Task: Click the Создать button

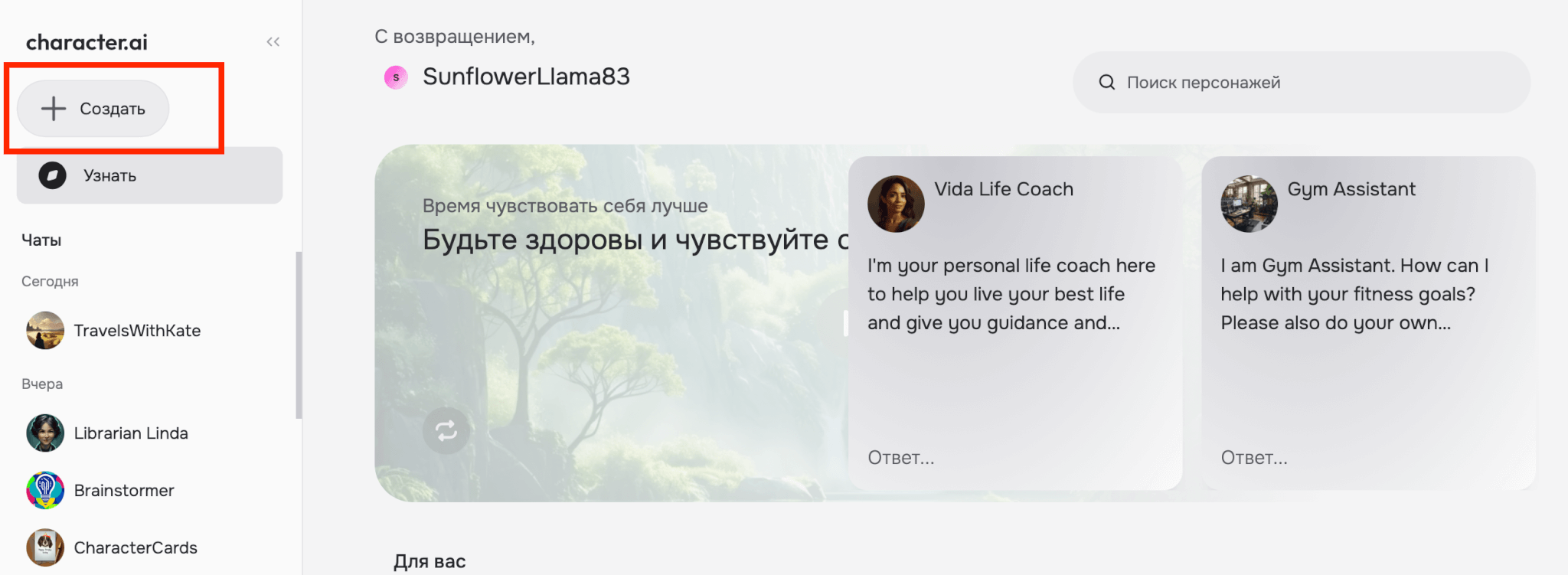Action: [93, 109]
